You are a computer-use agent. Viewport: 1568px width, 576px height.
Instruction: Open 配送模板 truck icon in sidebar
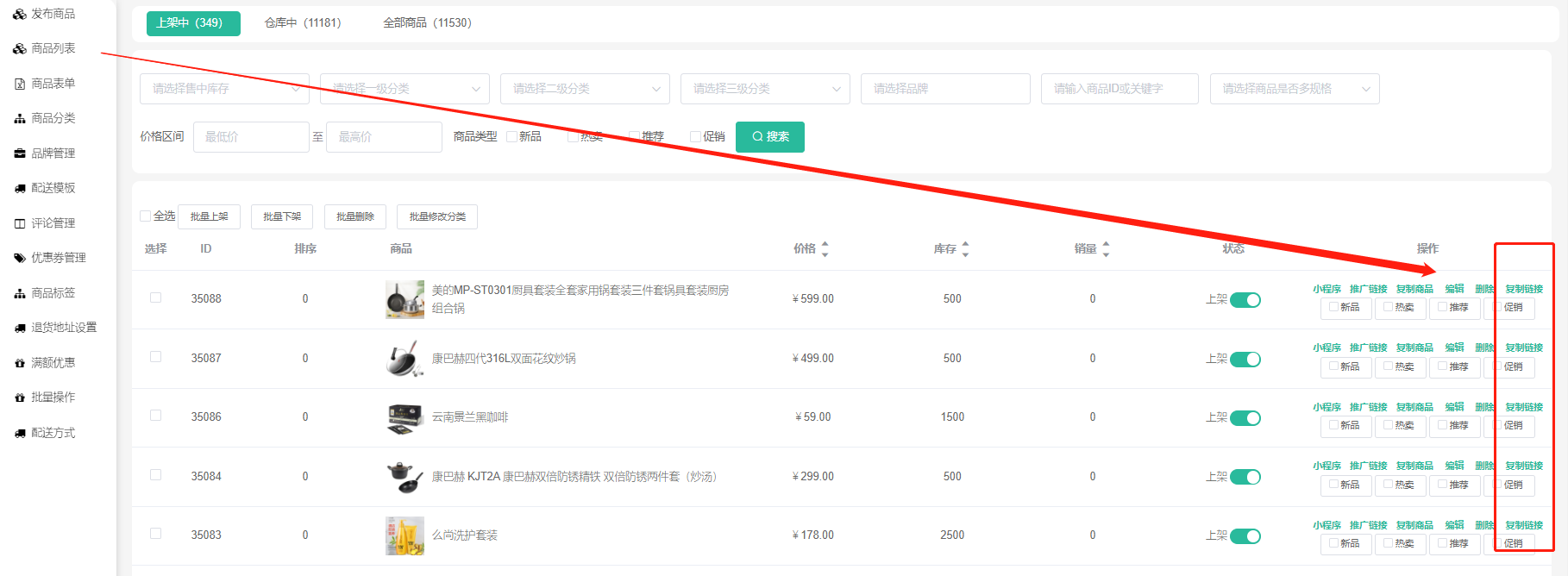(x=19, y=188)
